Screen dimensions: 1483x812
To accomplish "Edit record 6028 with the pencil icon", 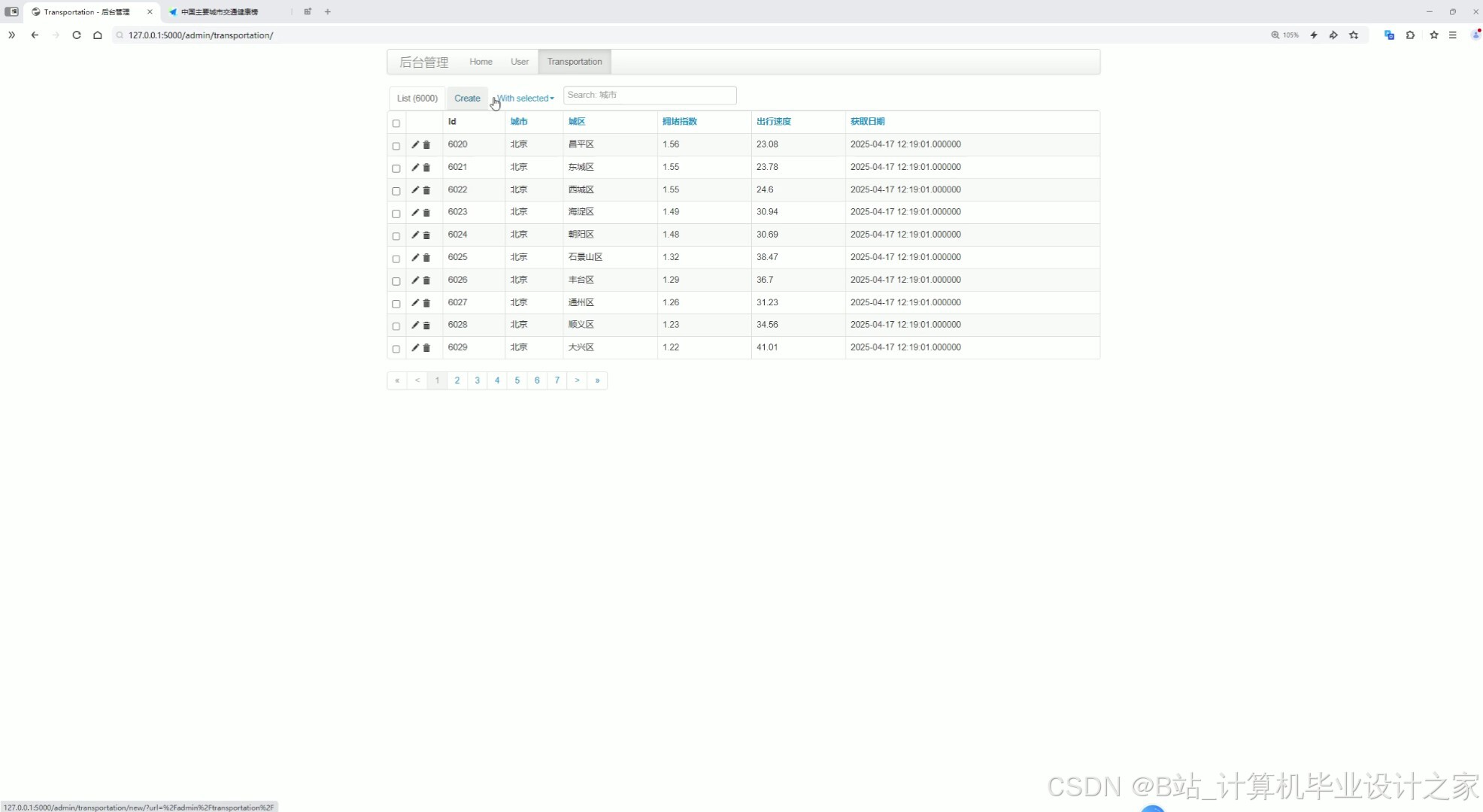I will 415,325.
